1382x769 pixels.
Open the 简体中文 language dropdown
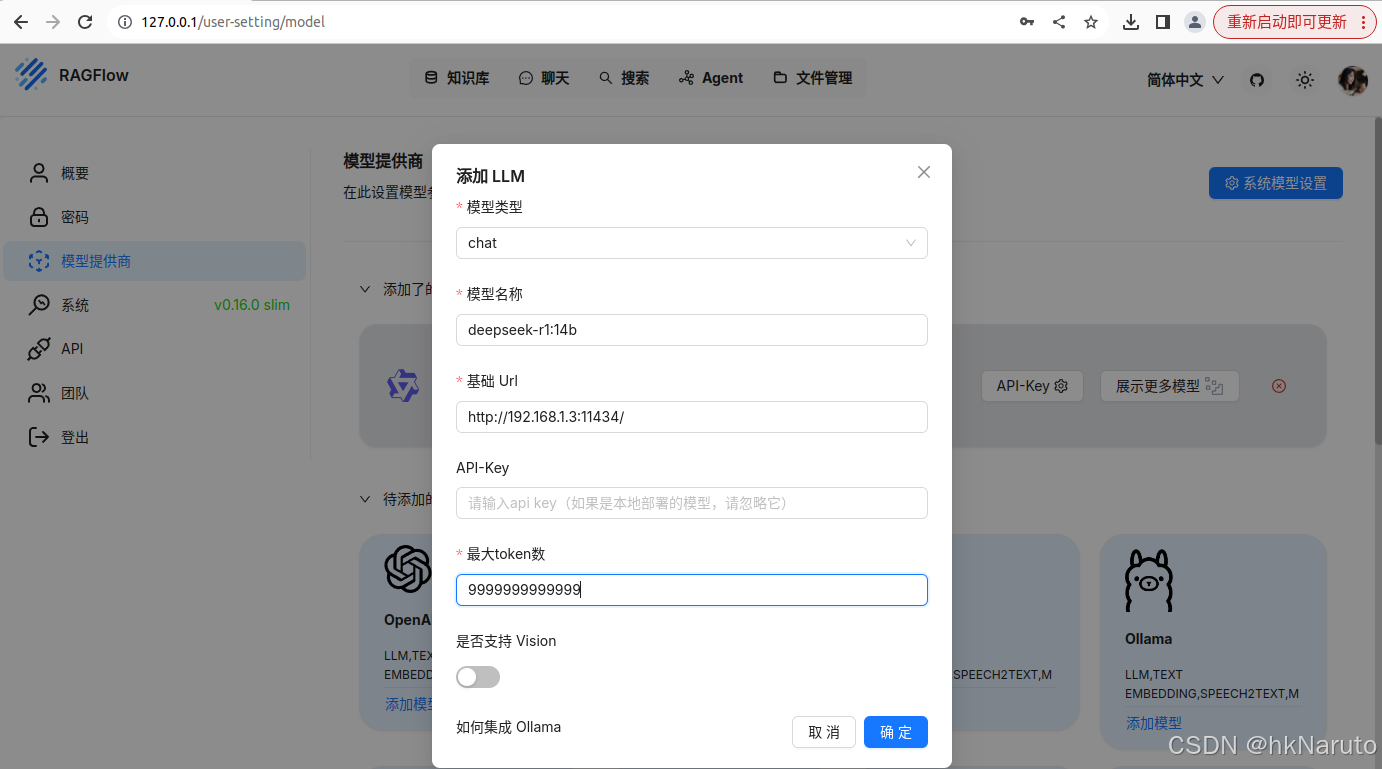1185,80
